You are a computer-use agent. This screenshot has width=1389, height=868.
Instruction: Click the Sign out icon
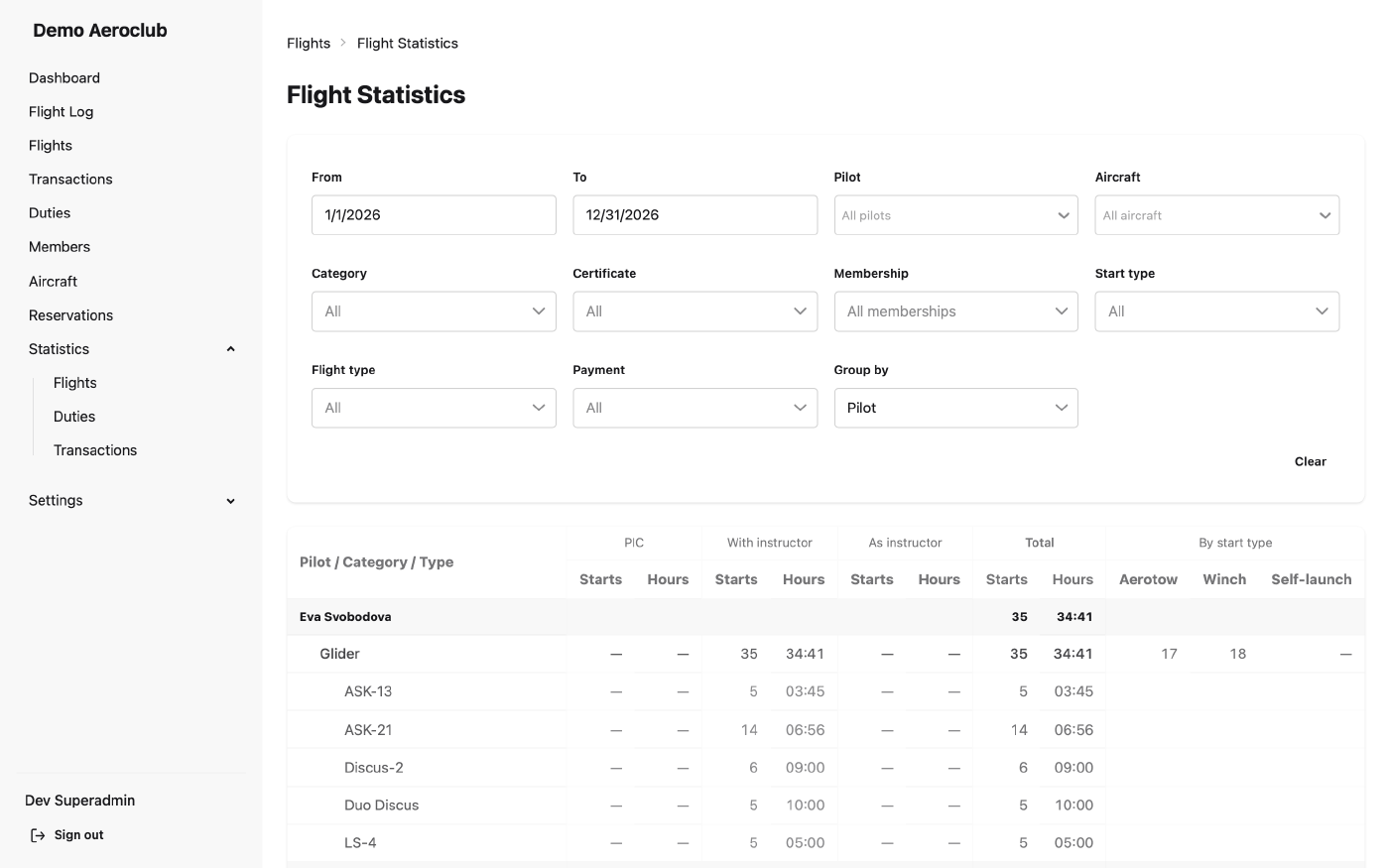click(x=38, y=835)
